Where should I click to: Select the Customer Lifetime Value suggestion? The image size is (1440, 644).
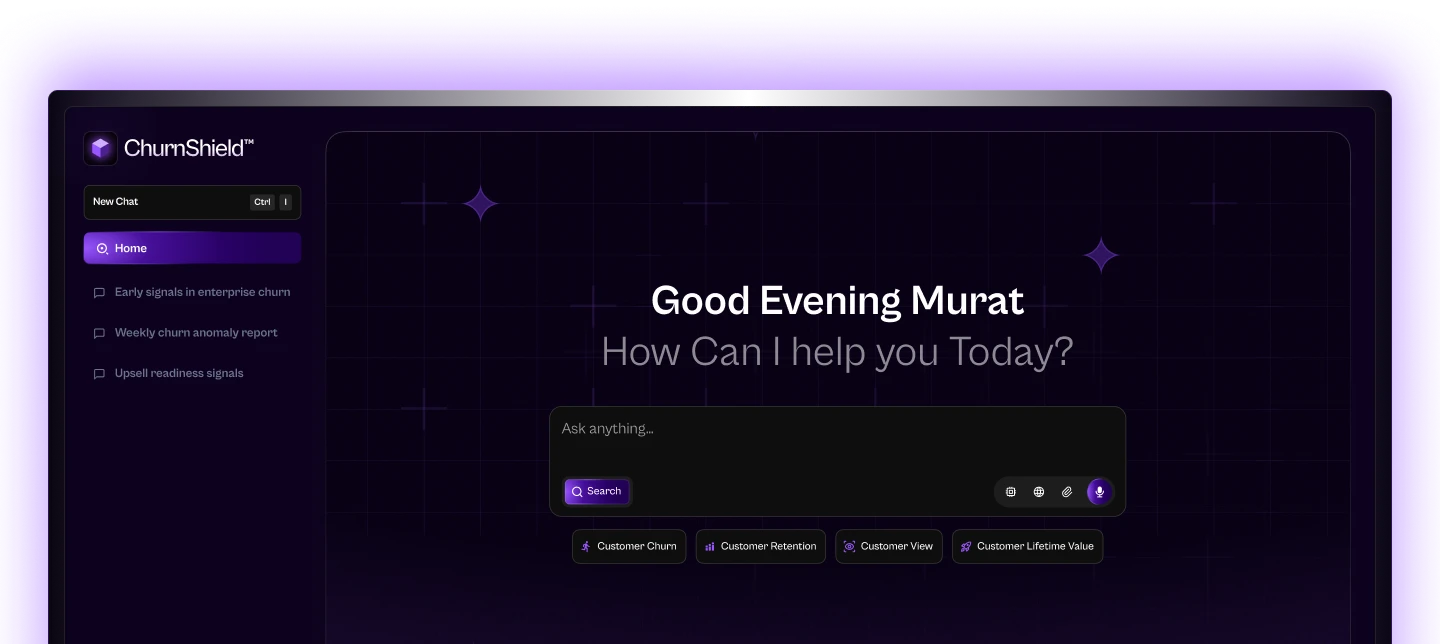point(1027,546)
